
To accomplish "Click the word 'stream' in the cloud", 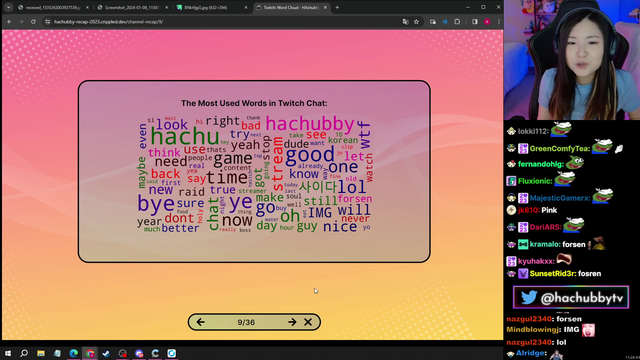I will pyautogui.click(x=277, y=164).
